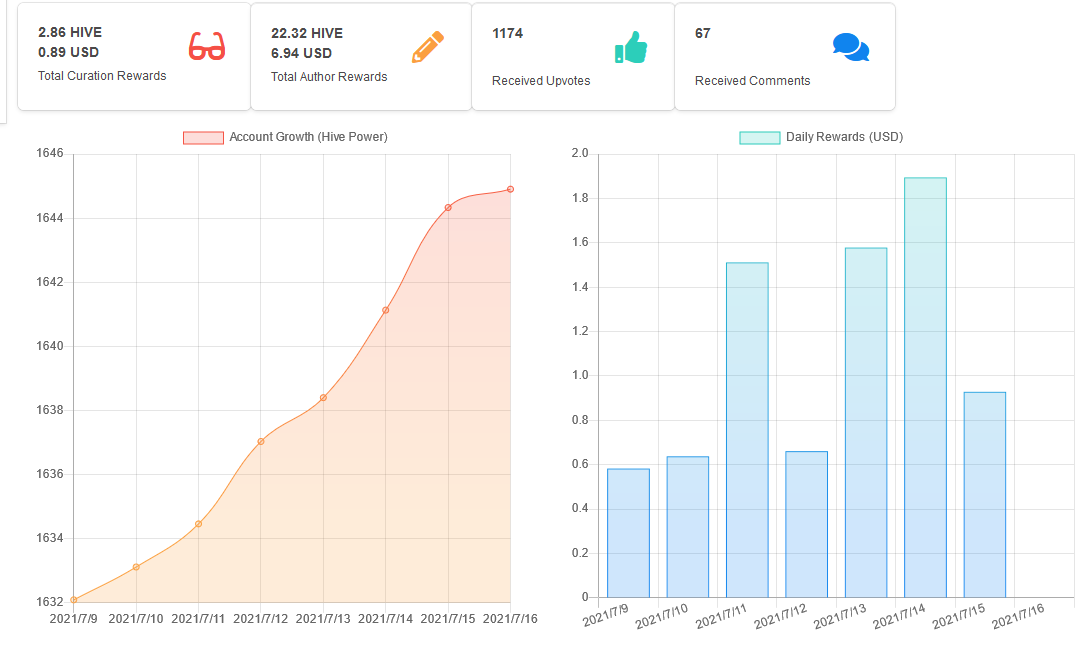Click the Daily Rewards teal legend swatch

[760, 137]
